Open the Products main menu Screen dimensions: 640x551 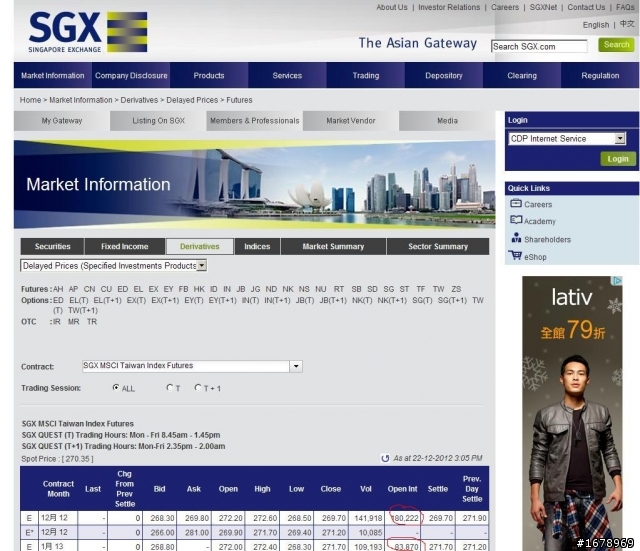[209, 76]
